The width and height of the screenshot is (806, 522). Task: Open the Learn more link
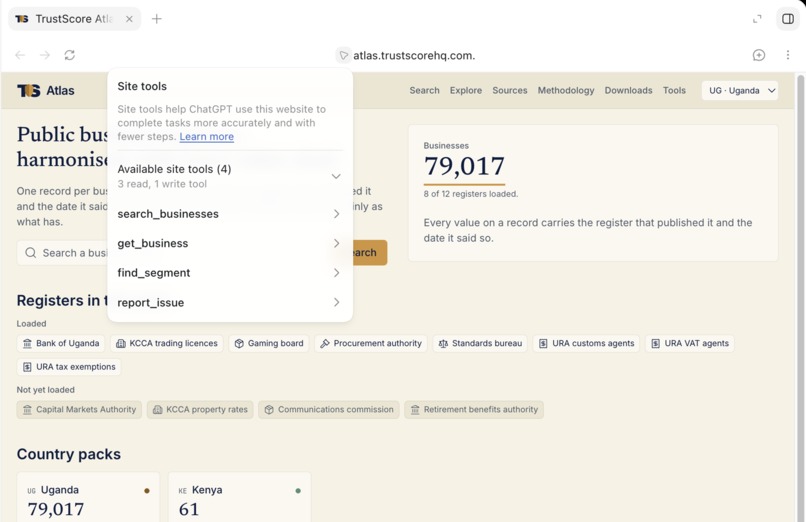point(207,137)
